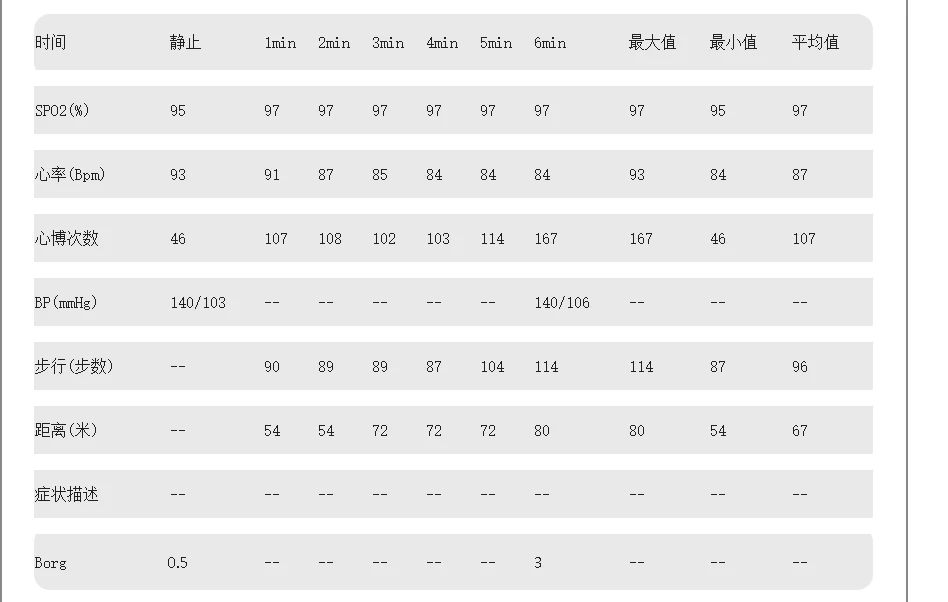Image resolution: width=948 pixels, height=602 pixels.
Task: Click the 步行(步数) row label
Action: click(73, 366)
